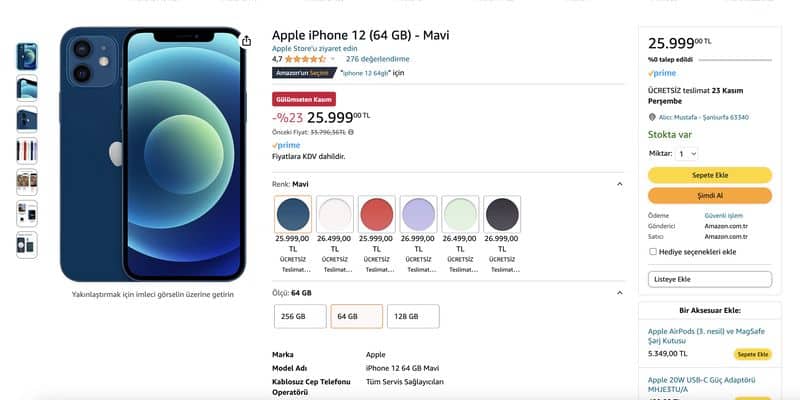The width and height of the screenshot is (800, 400).
Task: Open the Listeye Ekle dropdown
Action: tap(710, 280)
